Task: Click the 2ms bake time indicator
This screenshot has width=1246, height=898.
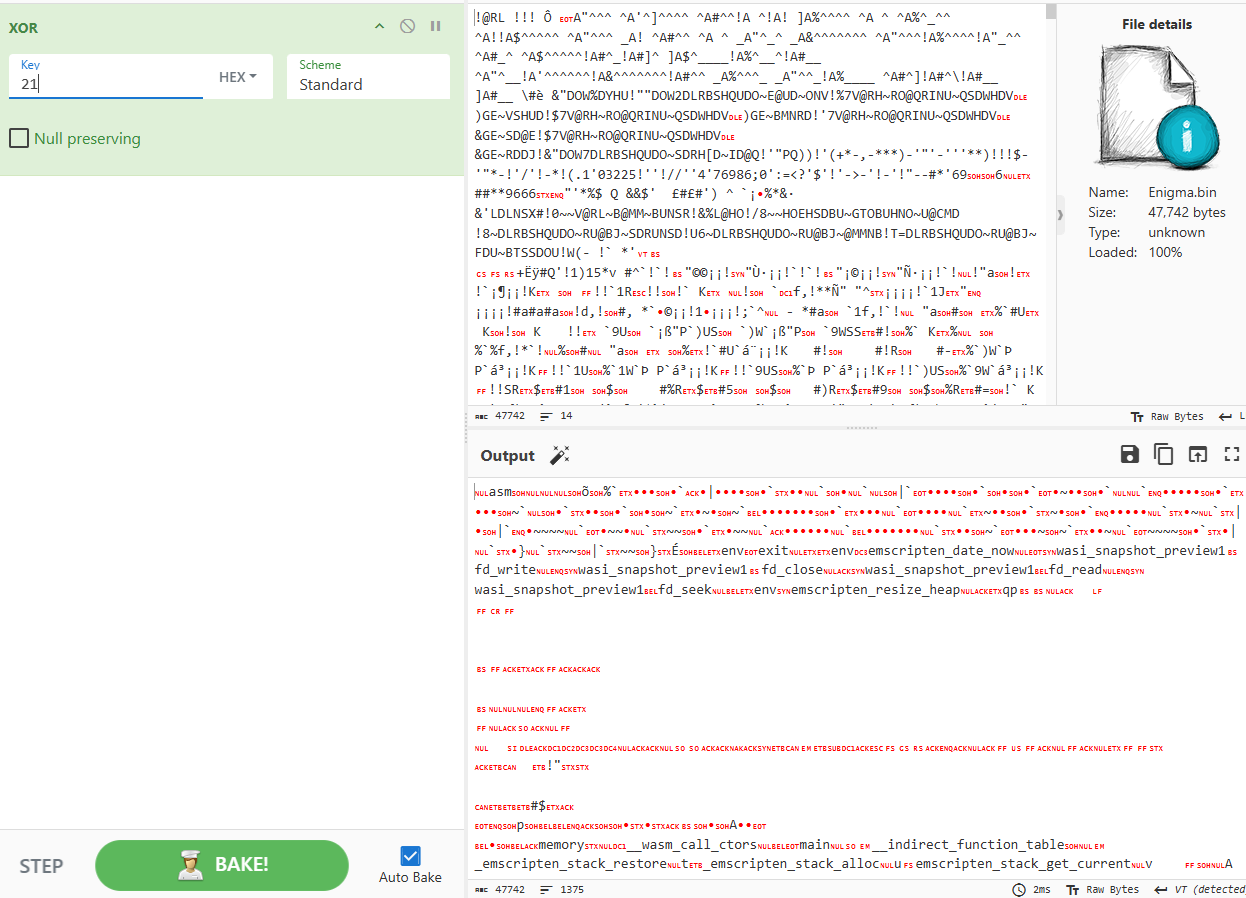Action: tap(1032, 889)
